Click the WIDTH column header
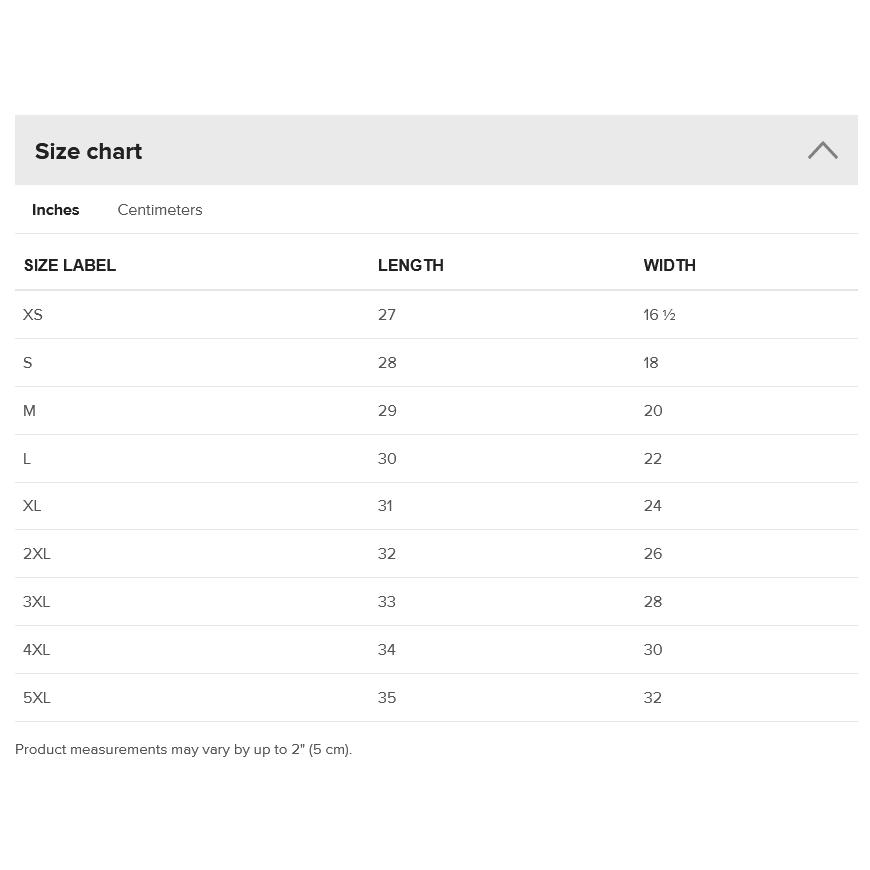Screen dimensions: 870x870 pos(669,265)
